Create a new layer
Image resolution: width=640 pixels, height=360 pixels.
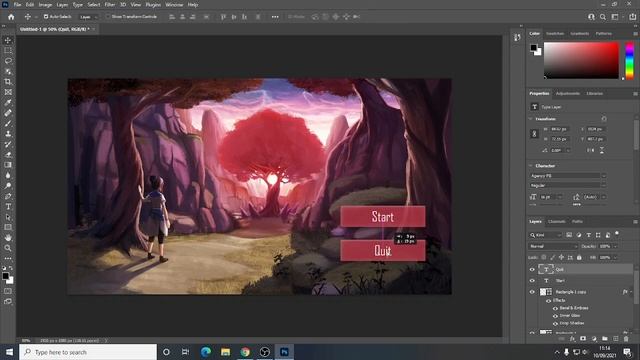point(616,339)
